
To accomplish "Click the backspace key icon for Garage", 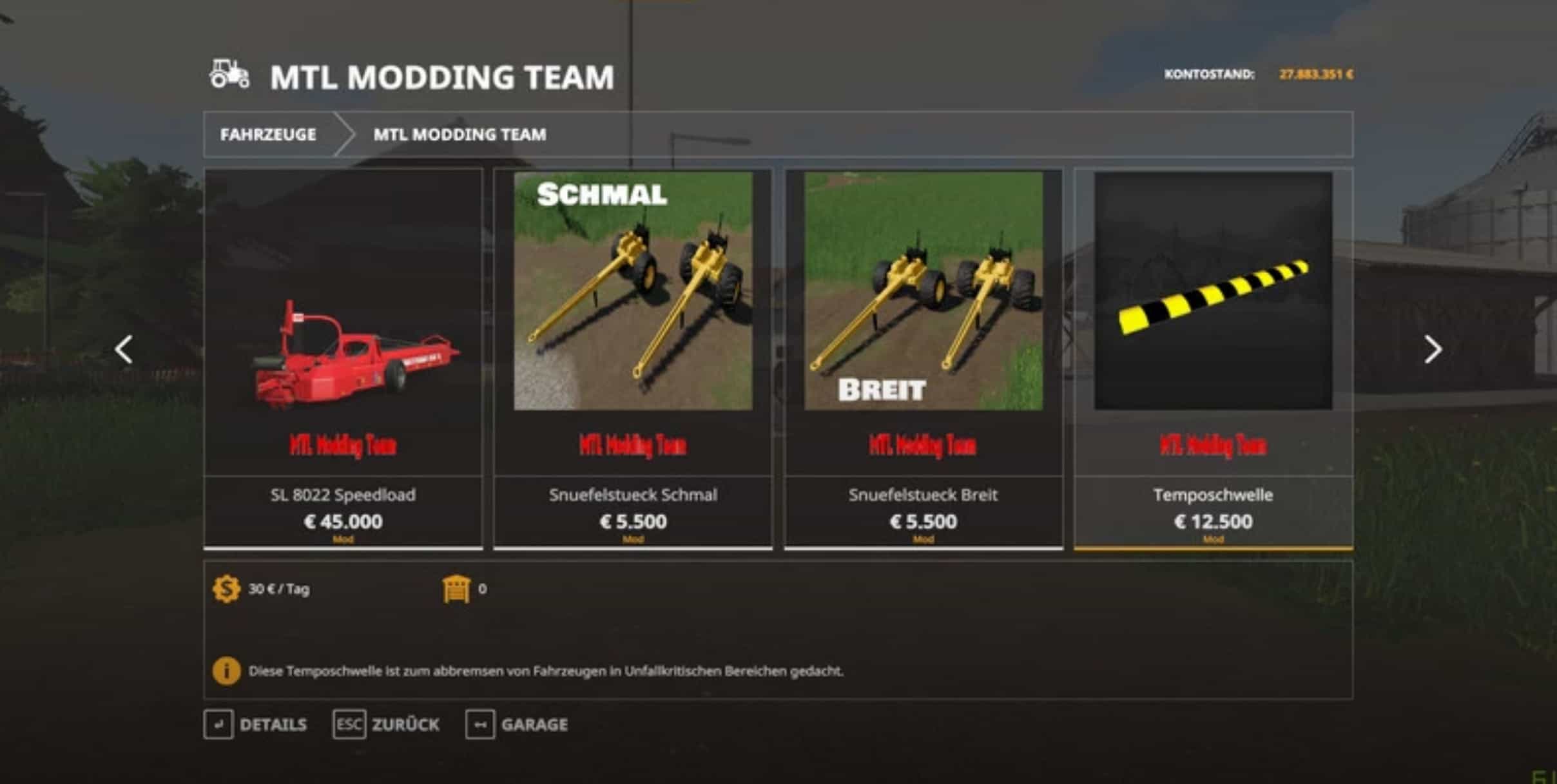I will 480,725.
